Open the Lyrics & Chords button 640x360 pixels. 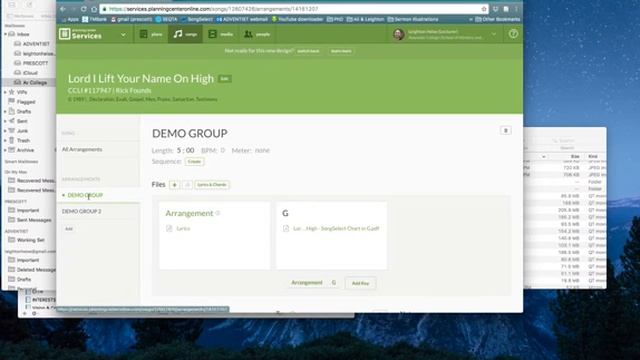[212, 185]
